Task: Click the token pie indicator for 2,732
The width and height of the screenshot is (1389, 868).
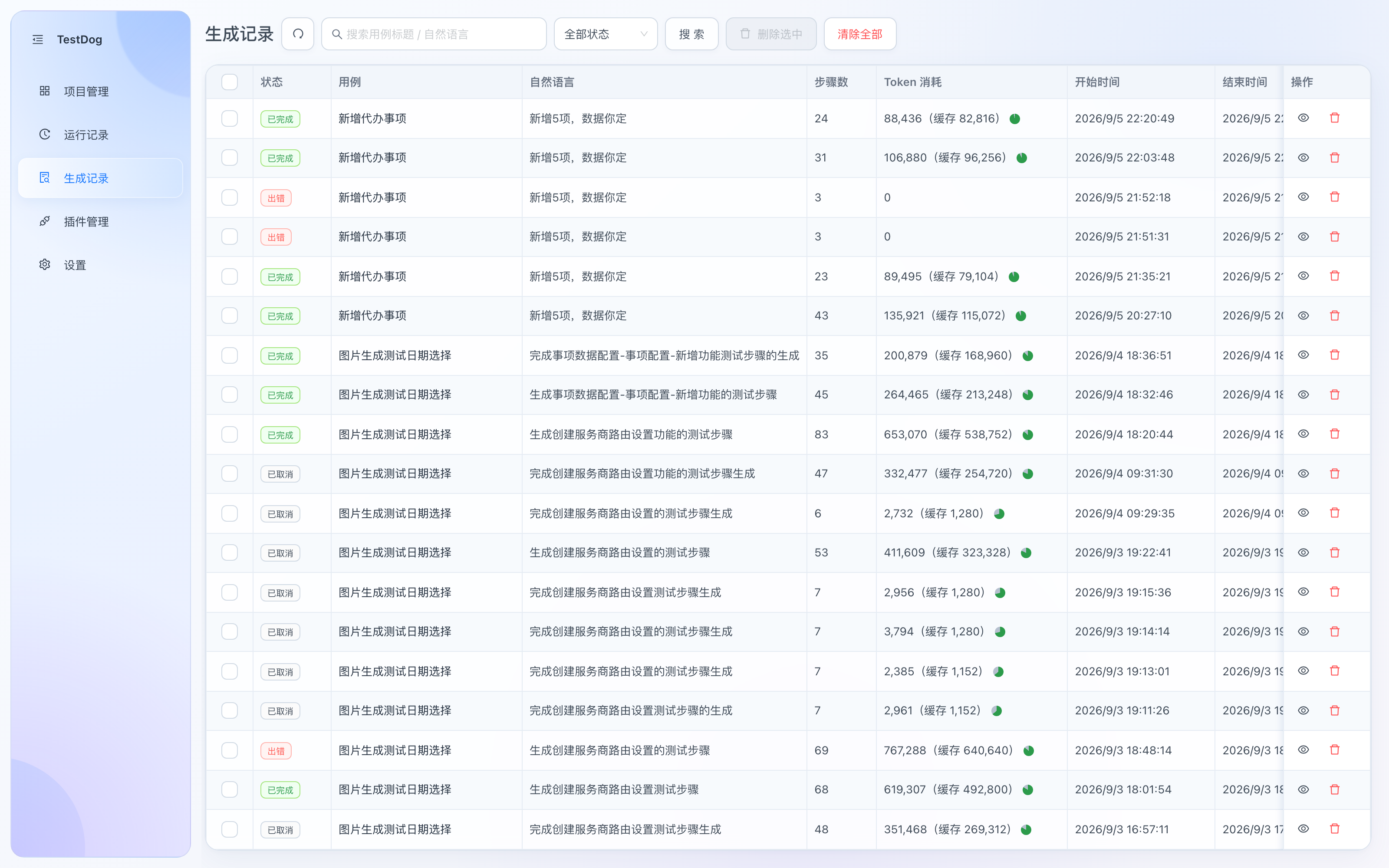Action: point(999,514)
